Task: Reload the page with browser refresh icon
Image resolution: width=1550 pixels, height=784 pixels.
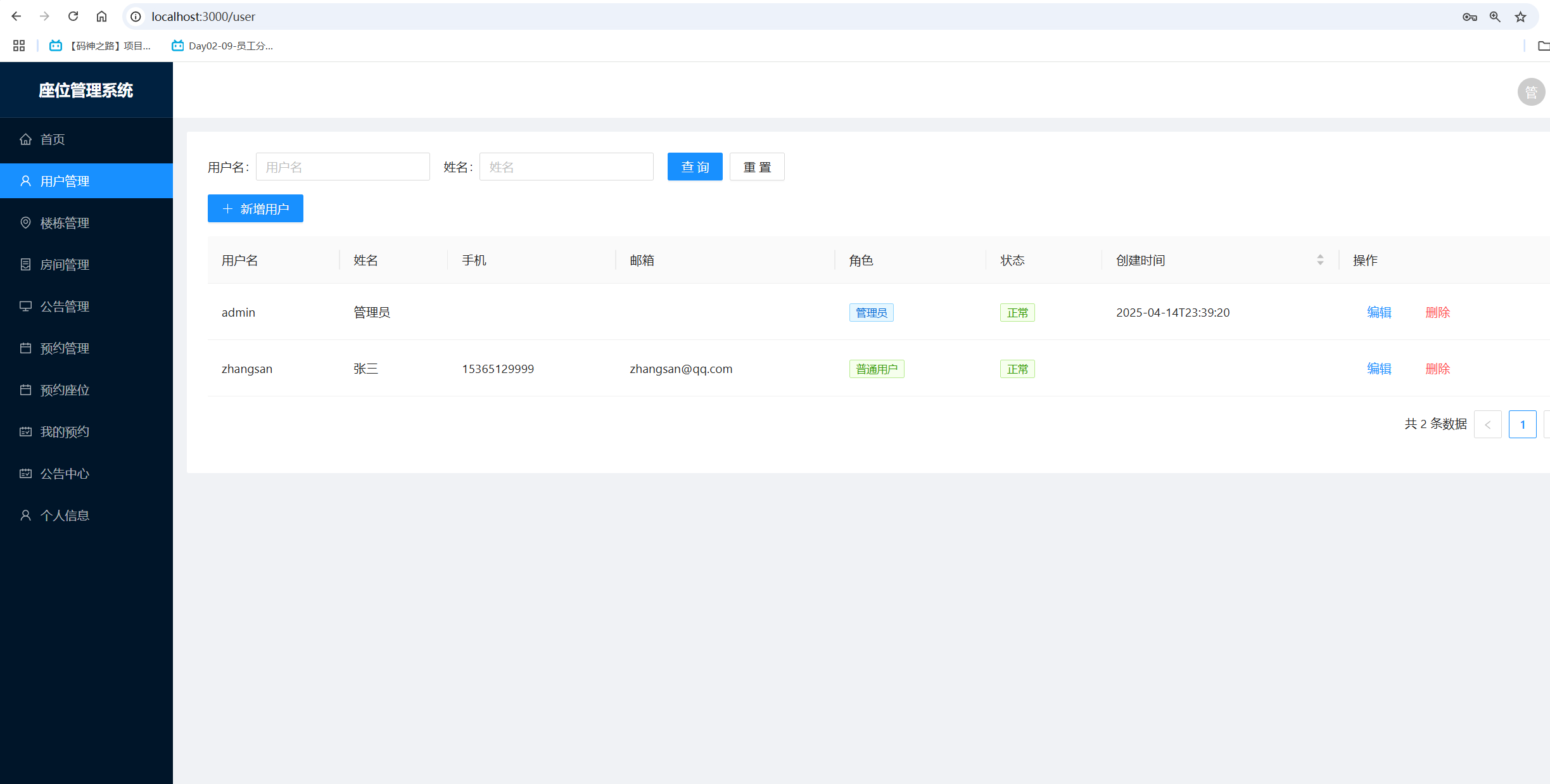Action: pyautogui.click(x=73, y=16)
